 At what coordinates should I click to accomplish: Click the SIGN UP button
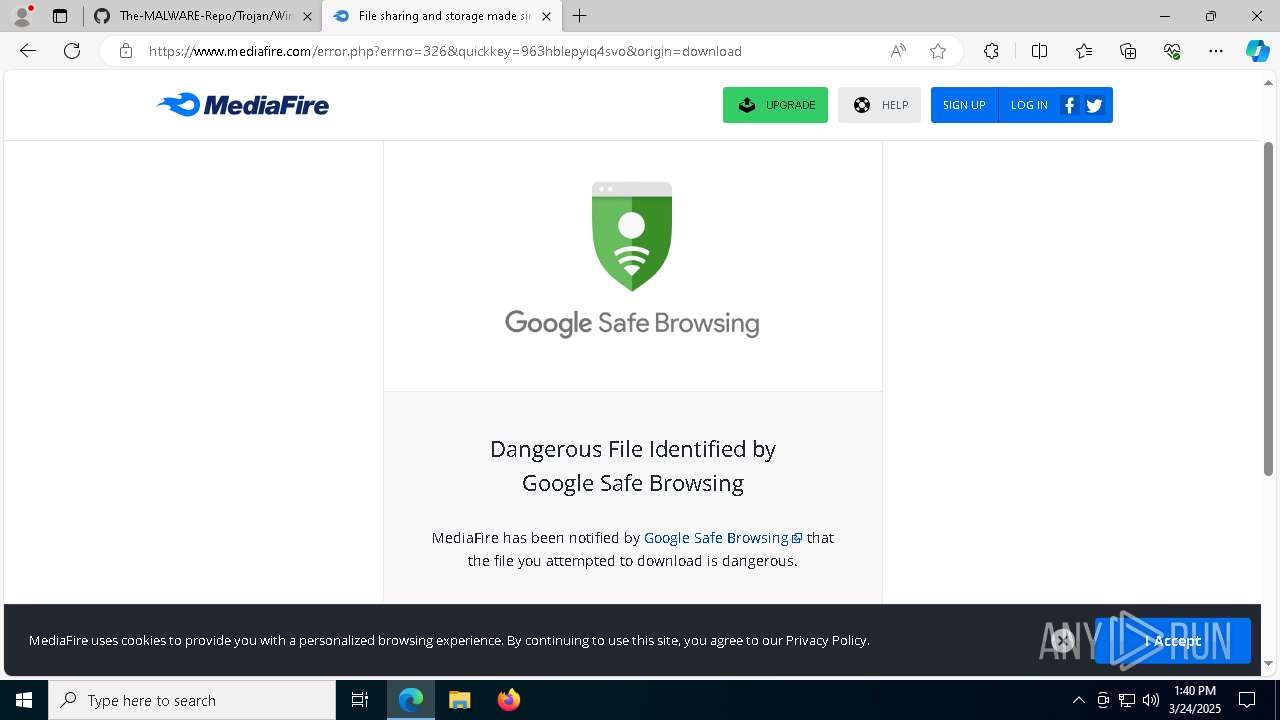(964, 105)
